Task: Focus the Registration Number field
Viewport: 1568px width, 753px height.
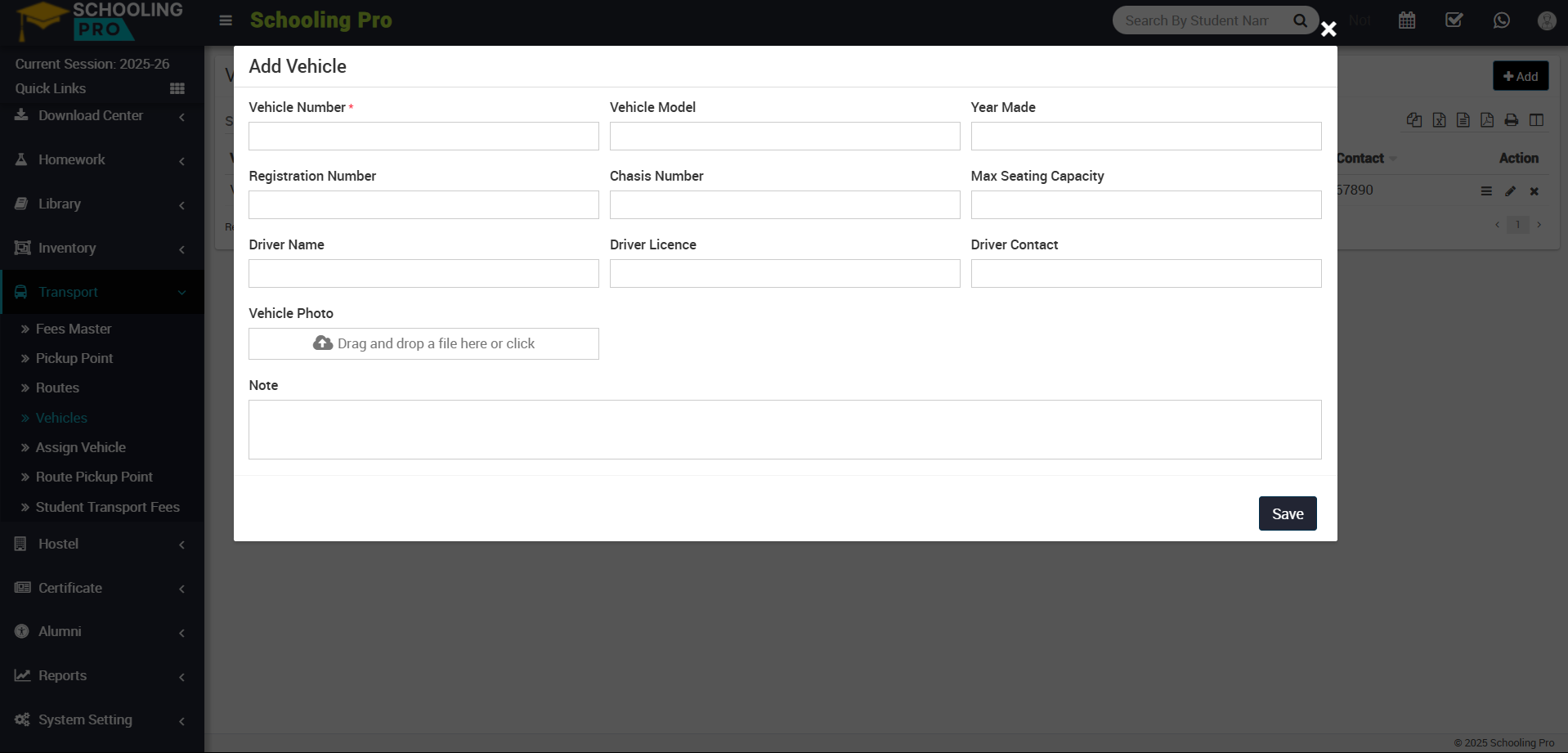Action: click(x=423, y=205)
